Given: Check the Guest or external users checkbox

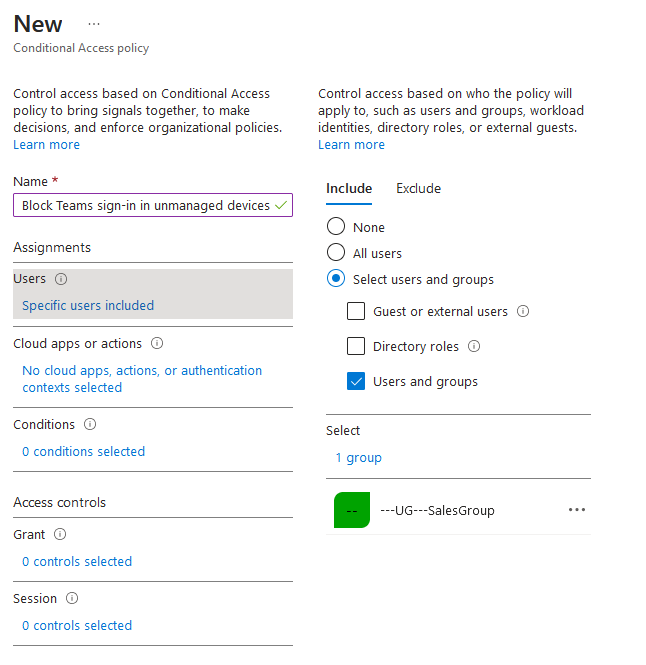Looking at the screenshot, I should point(356,311).
